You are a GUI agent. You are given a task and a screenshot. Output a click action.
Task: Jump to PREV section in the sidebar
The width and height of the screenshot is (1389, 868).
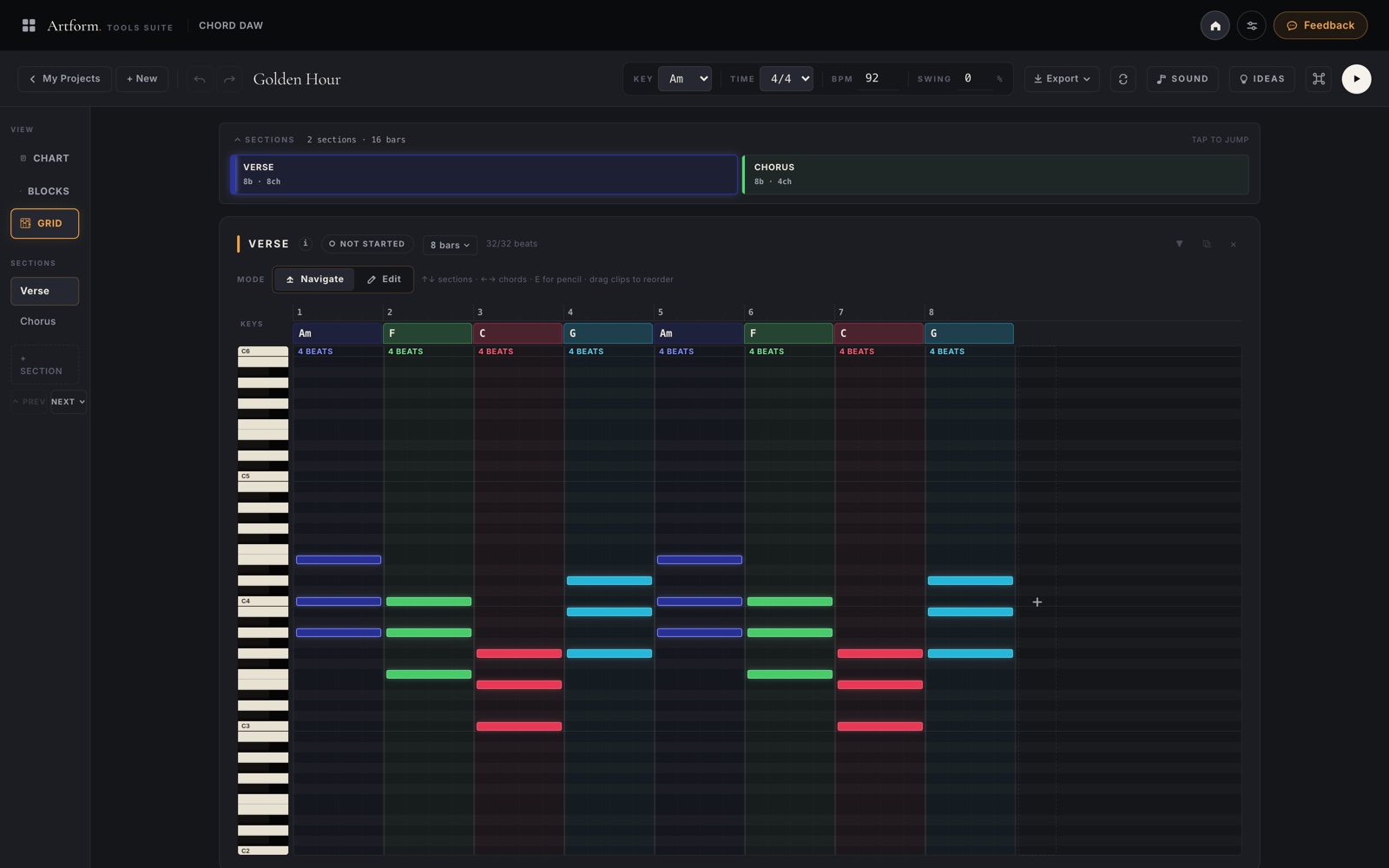[29, 402]
